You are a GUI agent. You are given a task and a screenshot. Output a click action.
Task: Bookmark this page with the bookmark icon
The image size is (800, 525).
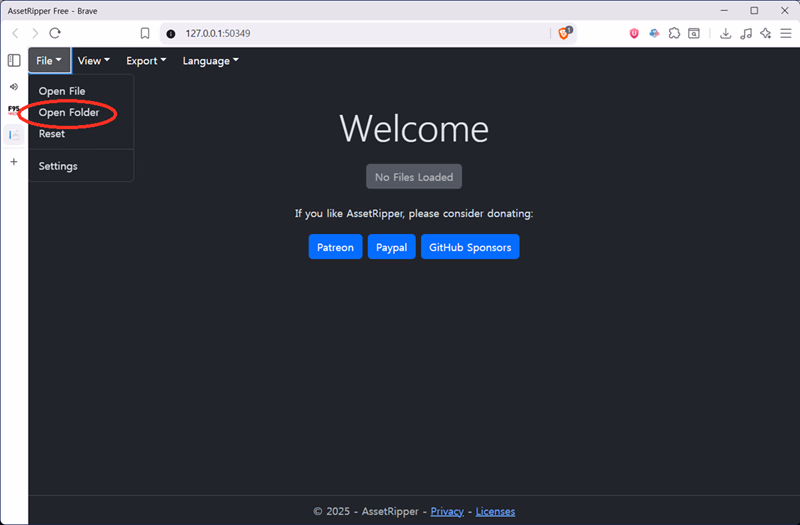[x=145, y=33]
